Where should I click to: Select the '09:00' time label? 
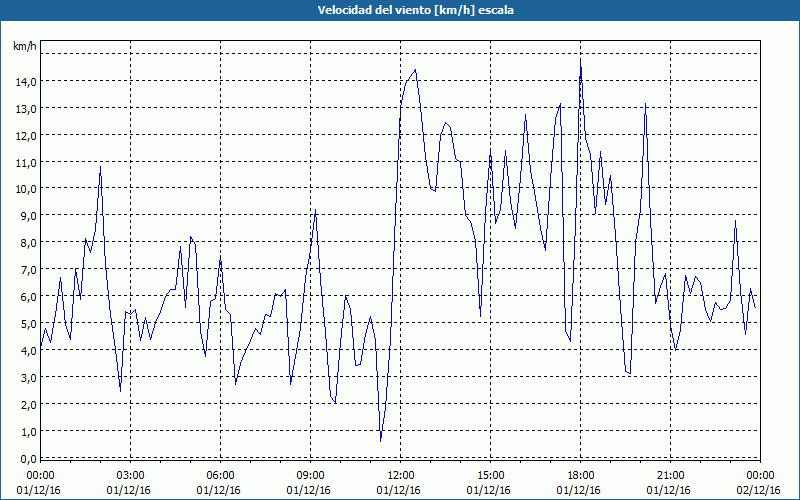310,476
